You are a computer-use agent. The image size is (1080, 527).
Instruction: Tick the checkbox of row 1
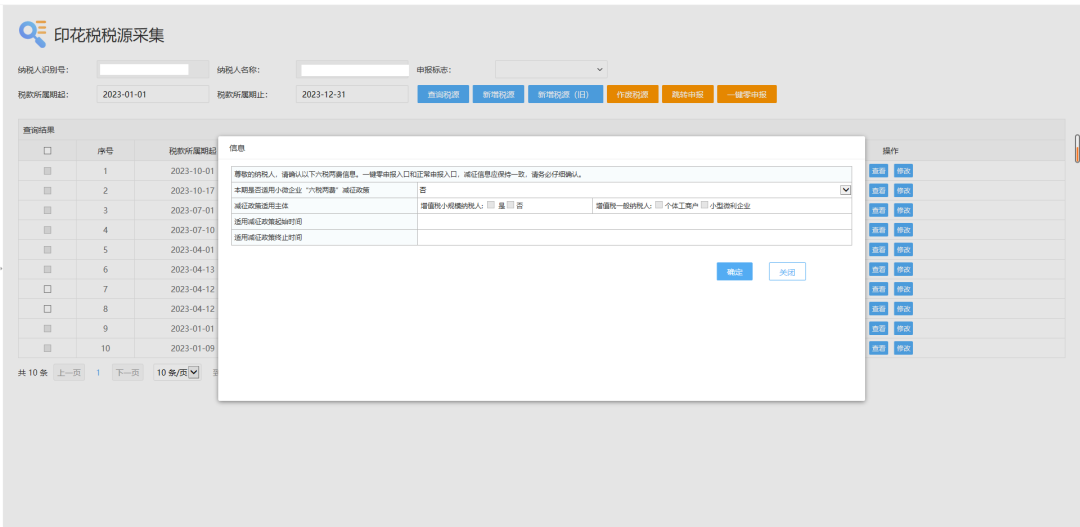[x=48, y=171]
